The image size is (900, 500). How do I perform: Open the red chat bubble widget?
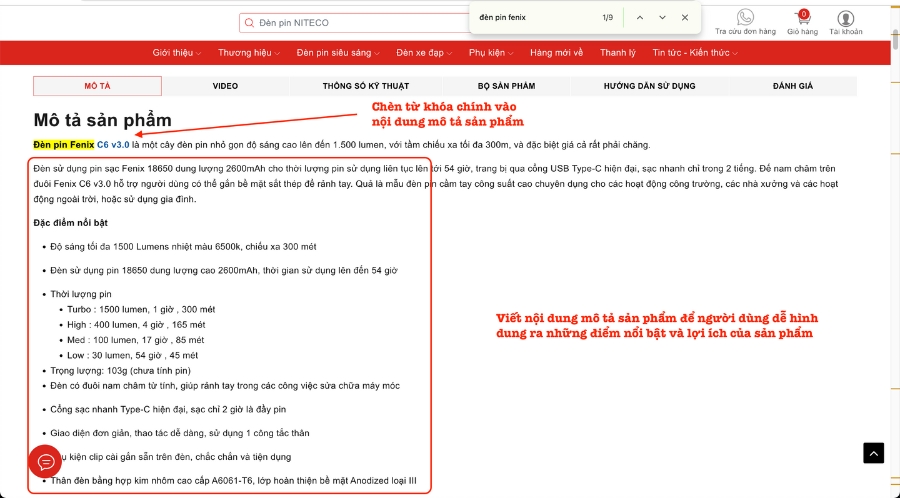click(46, 462)
